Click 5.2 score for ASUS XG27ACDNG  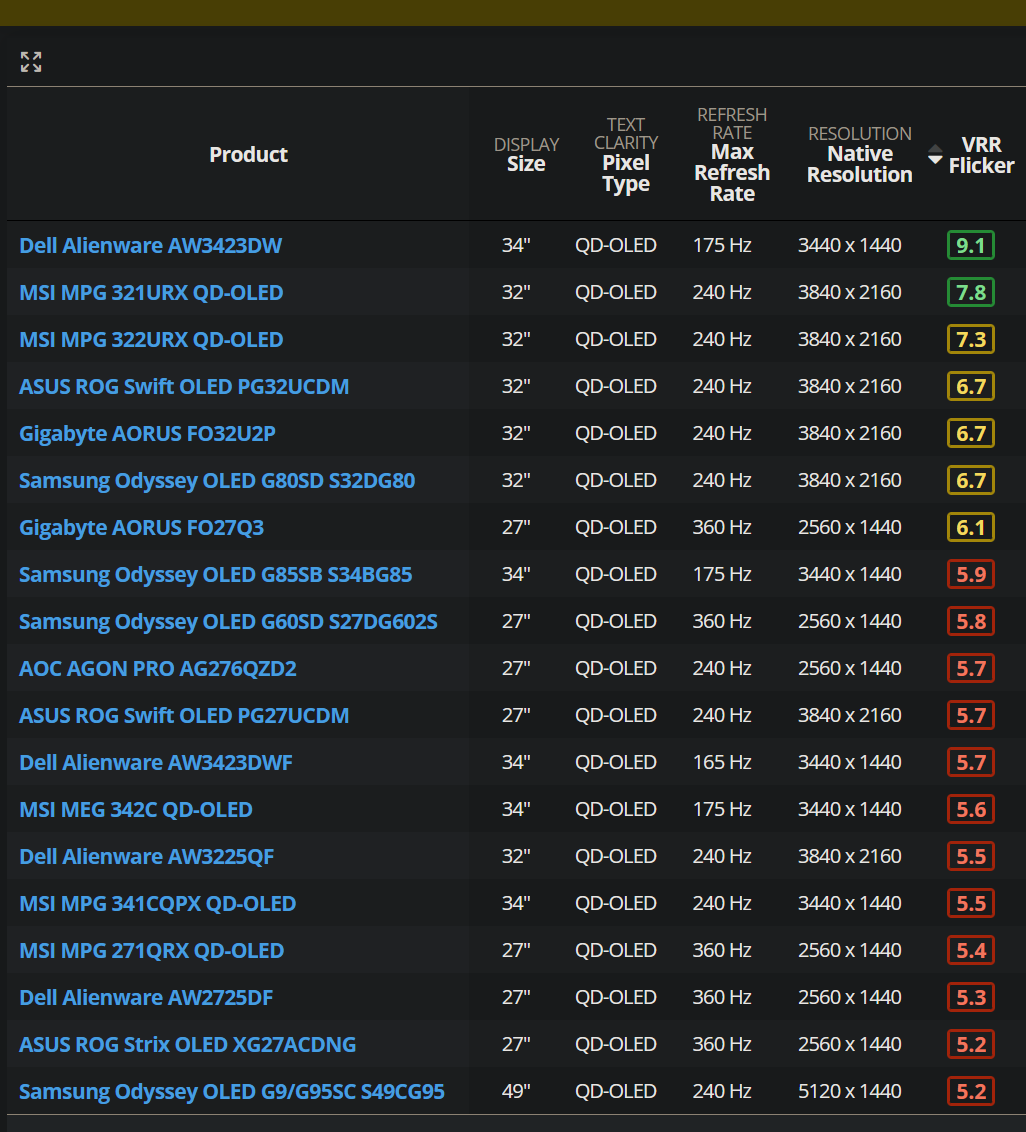(x=970, y=1045)
